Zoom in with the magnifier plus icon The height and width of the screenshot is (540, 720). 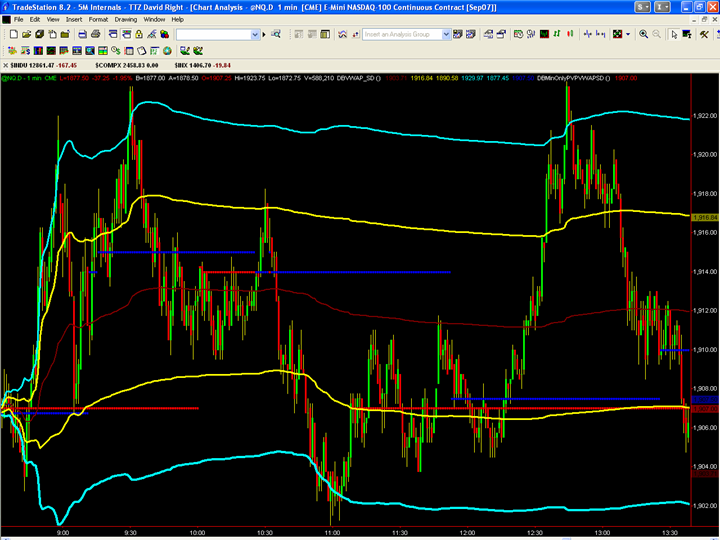[644, 34]
